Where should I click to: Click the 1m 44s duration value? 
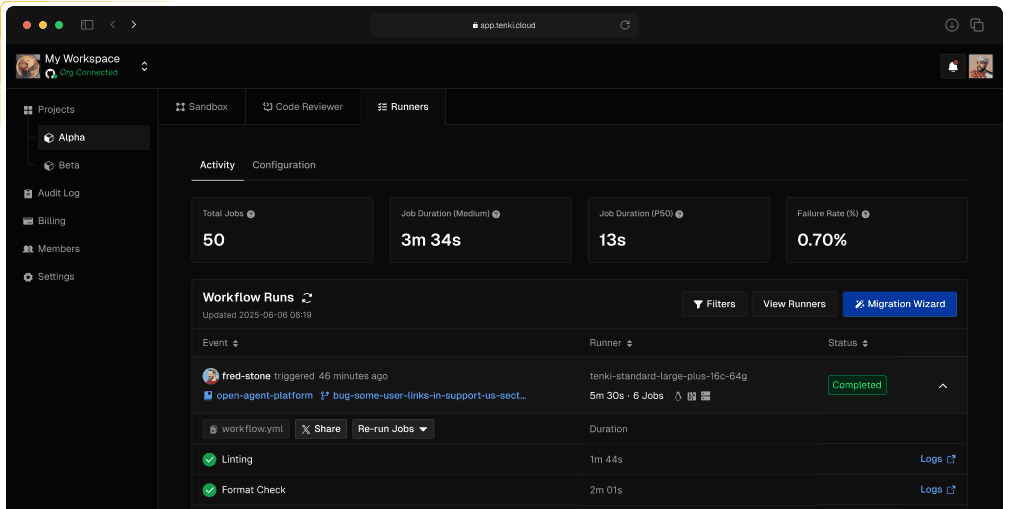606,459
